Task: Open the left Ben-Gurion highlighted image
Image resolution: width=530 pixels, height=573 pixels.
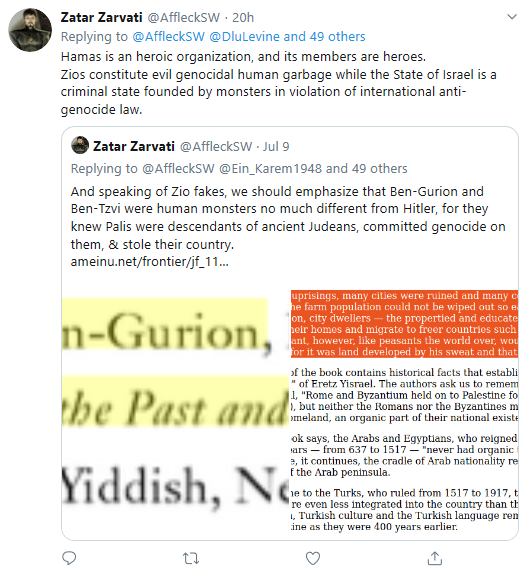Action: (x=175, y=409)
